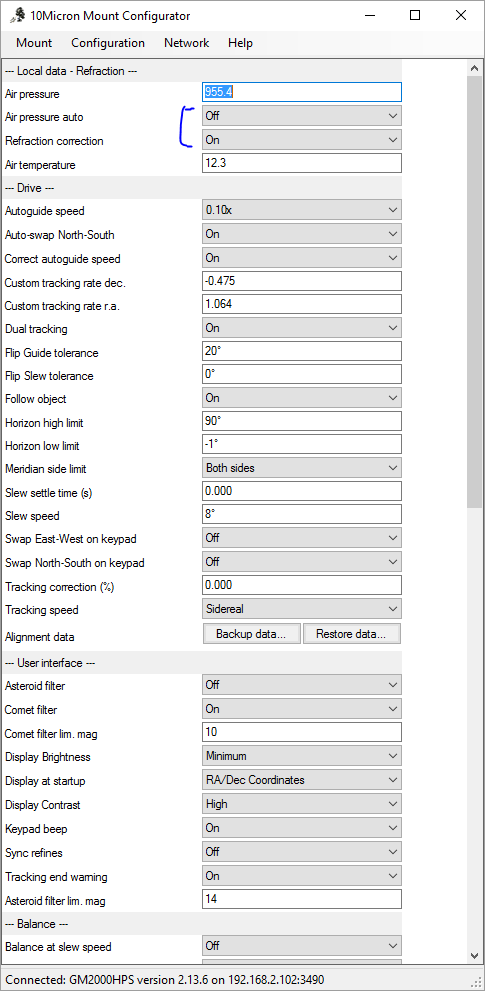Click the 10Micron app icon in title bar
The width and height of the screenshot is (485, 991).
pos(16,16)
